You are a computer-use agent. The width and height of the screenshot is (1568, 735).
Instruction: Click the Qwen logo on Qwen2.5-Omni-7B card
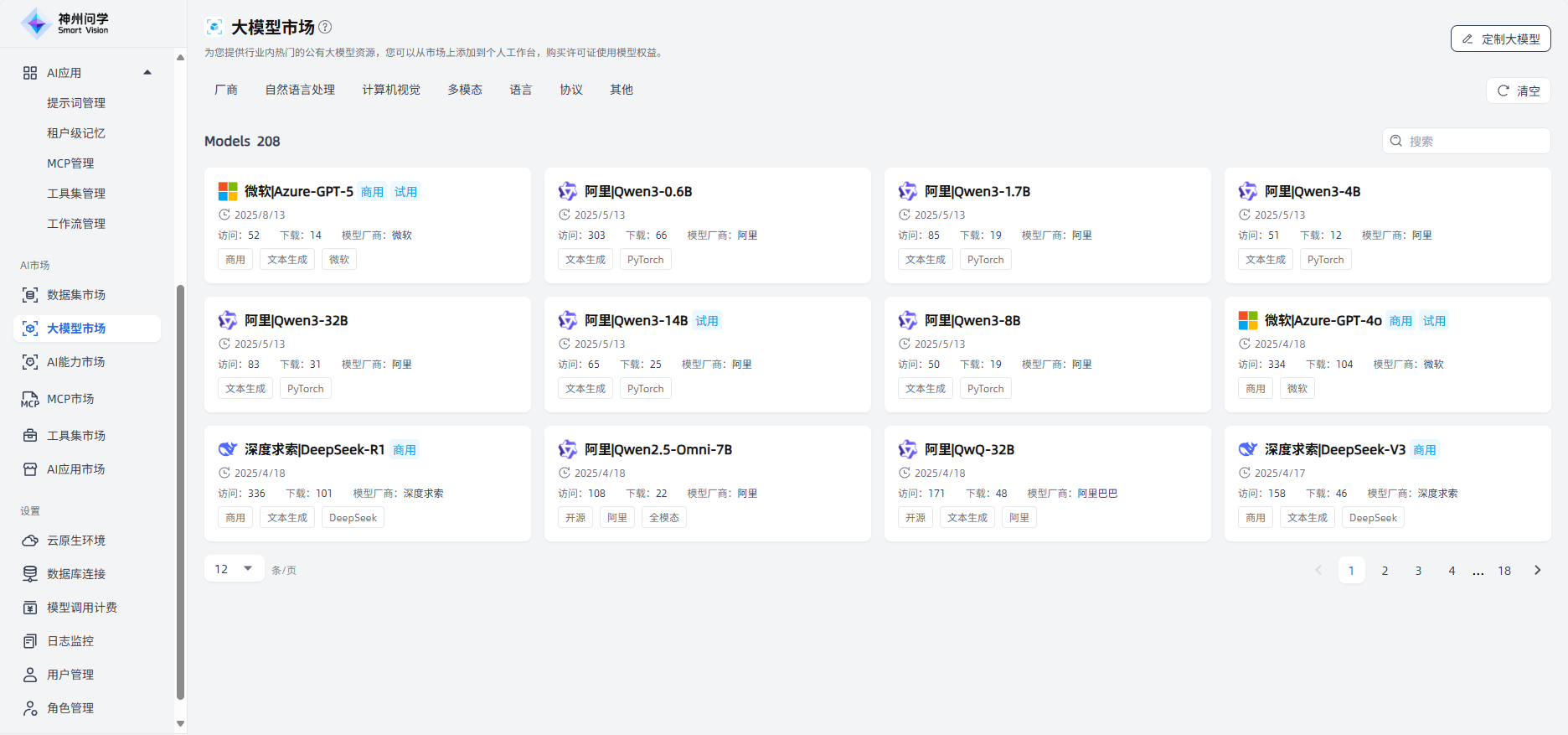(x=568, y=450)
